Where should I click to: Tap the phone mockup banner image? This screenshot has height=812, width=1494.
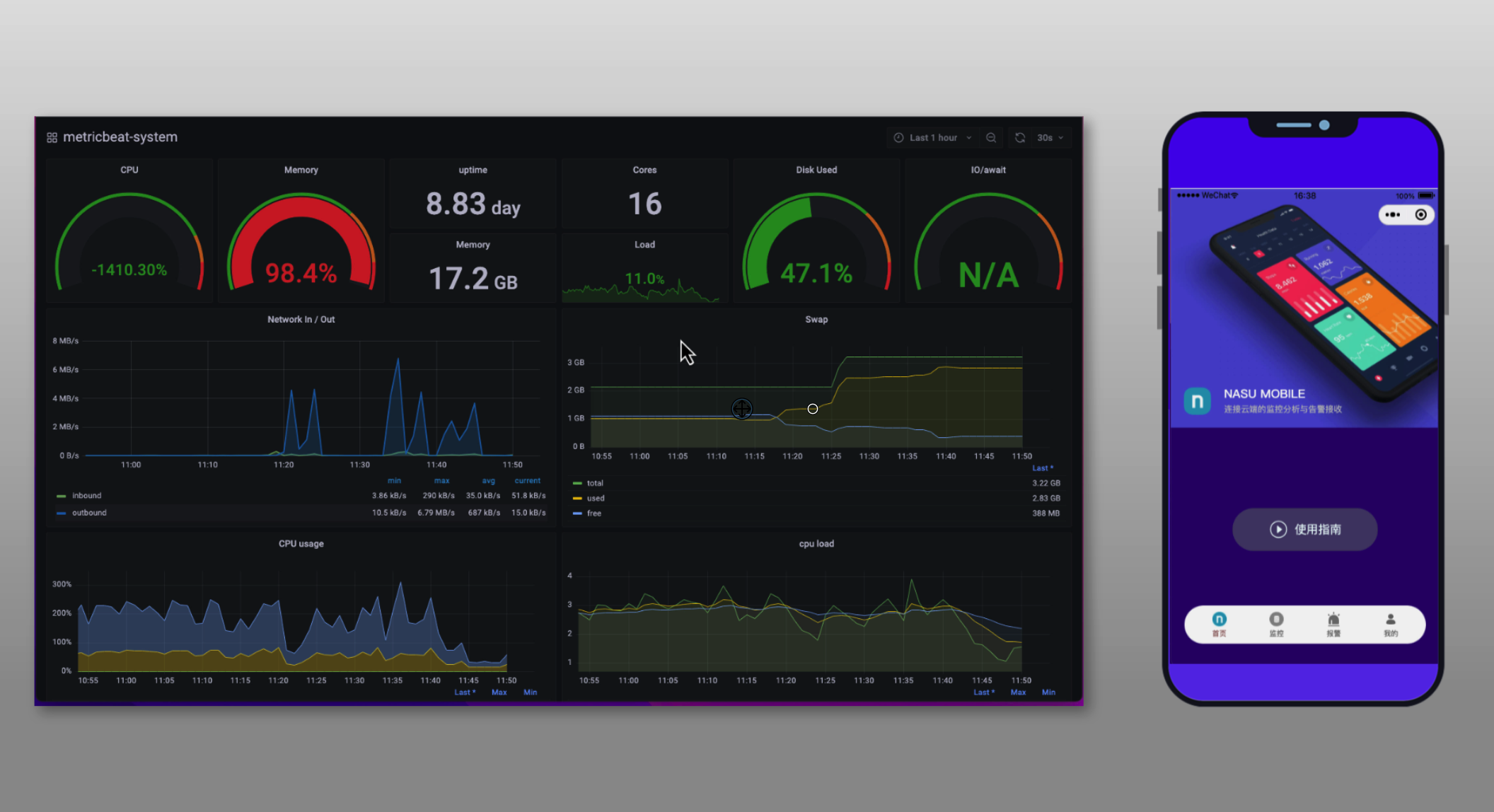tap(1304, 308)
